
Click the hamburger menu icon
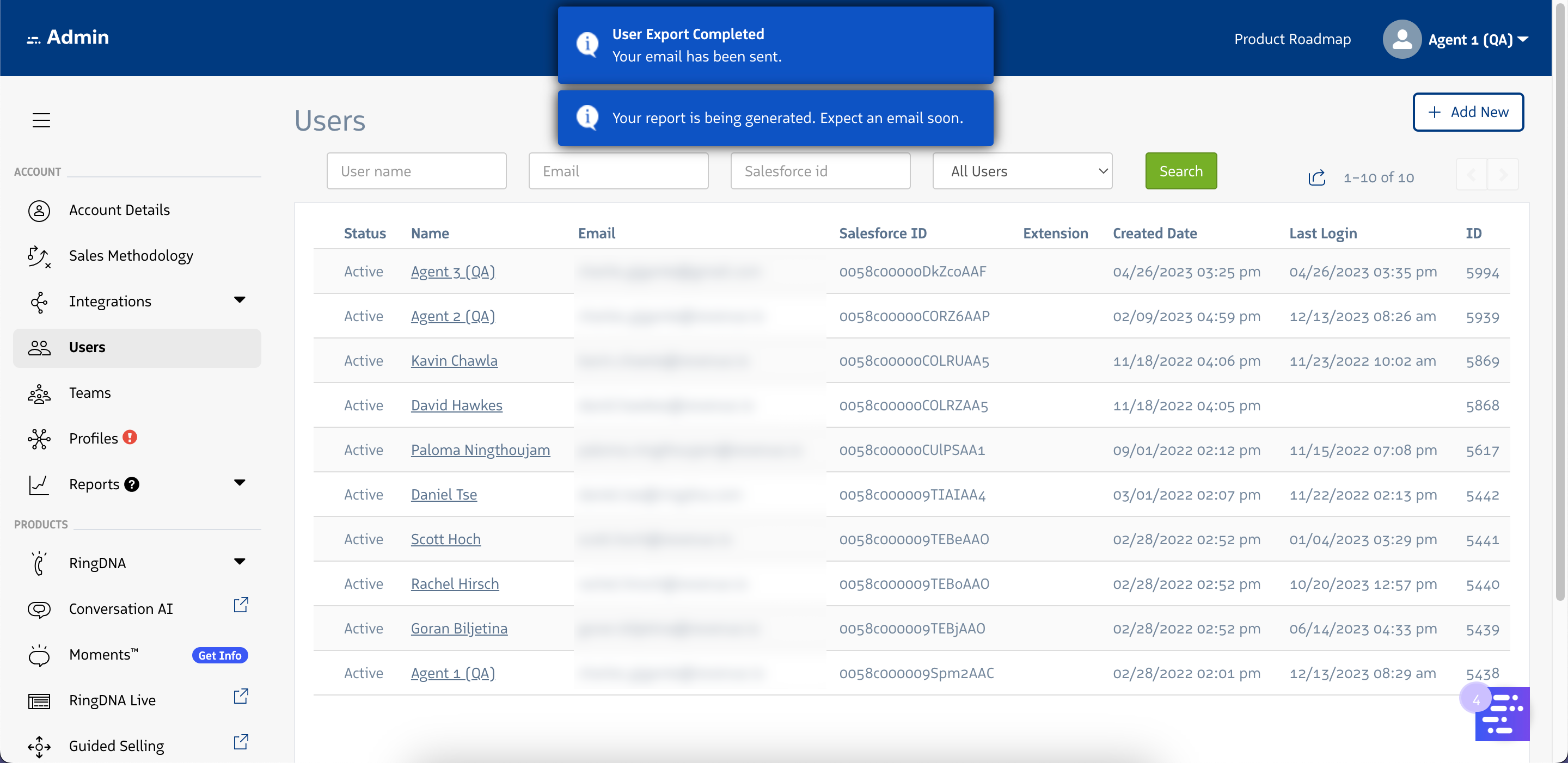coord(41,120)
